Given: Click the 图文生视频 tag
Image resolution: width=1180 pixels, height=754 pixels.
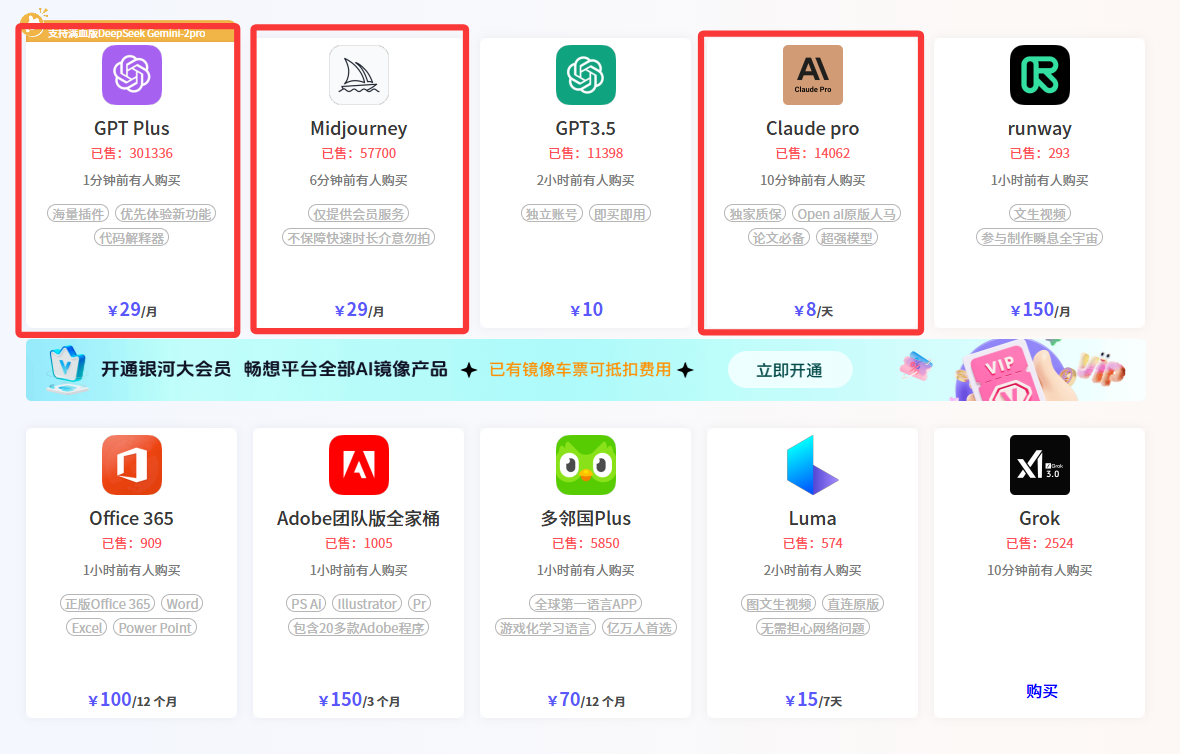Looking at the screenshot, I should [779, 604].
